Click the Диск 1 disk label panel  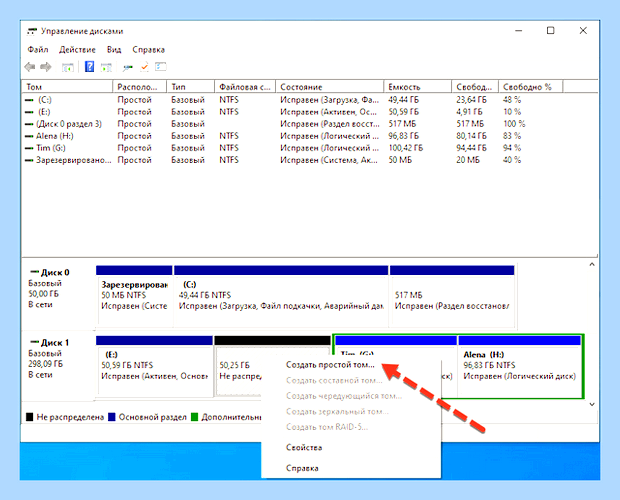point(59,366)
